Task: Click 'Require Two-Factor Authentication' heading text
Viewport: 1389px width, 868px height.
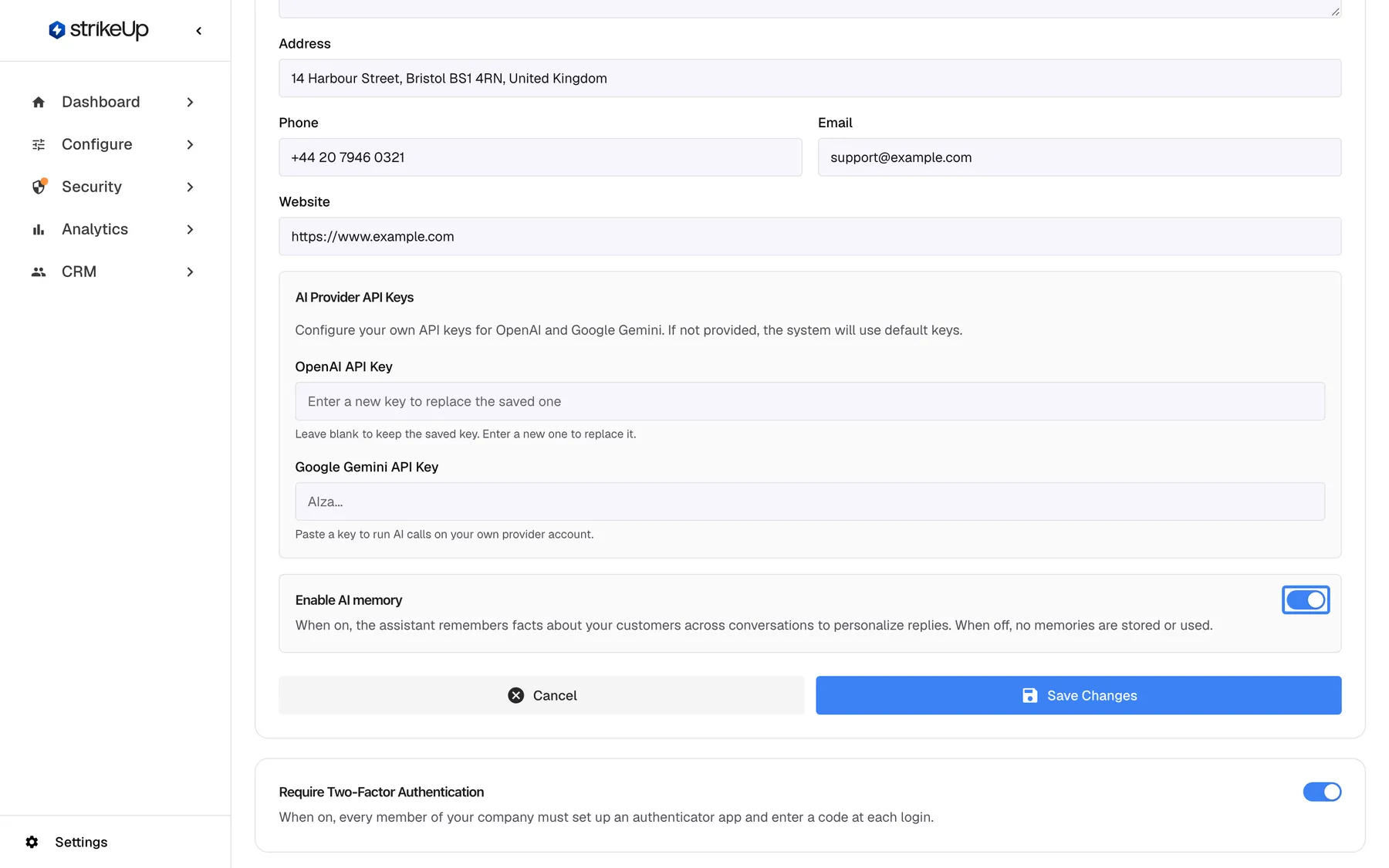Action: click(381, 792)
